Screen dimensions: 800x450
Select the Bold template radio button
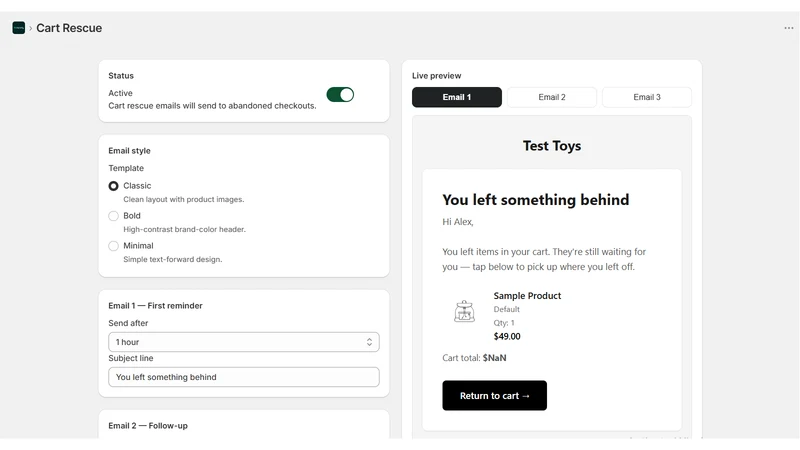(113, 216)
